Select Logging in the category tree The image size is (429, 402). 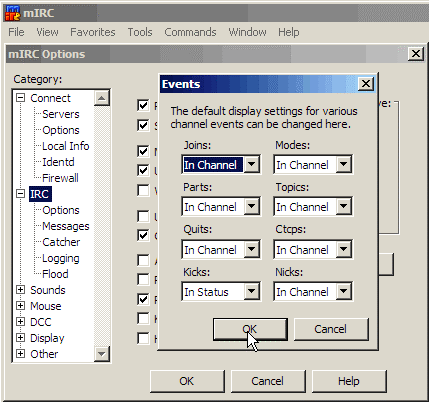coord(61,258)
